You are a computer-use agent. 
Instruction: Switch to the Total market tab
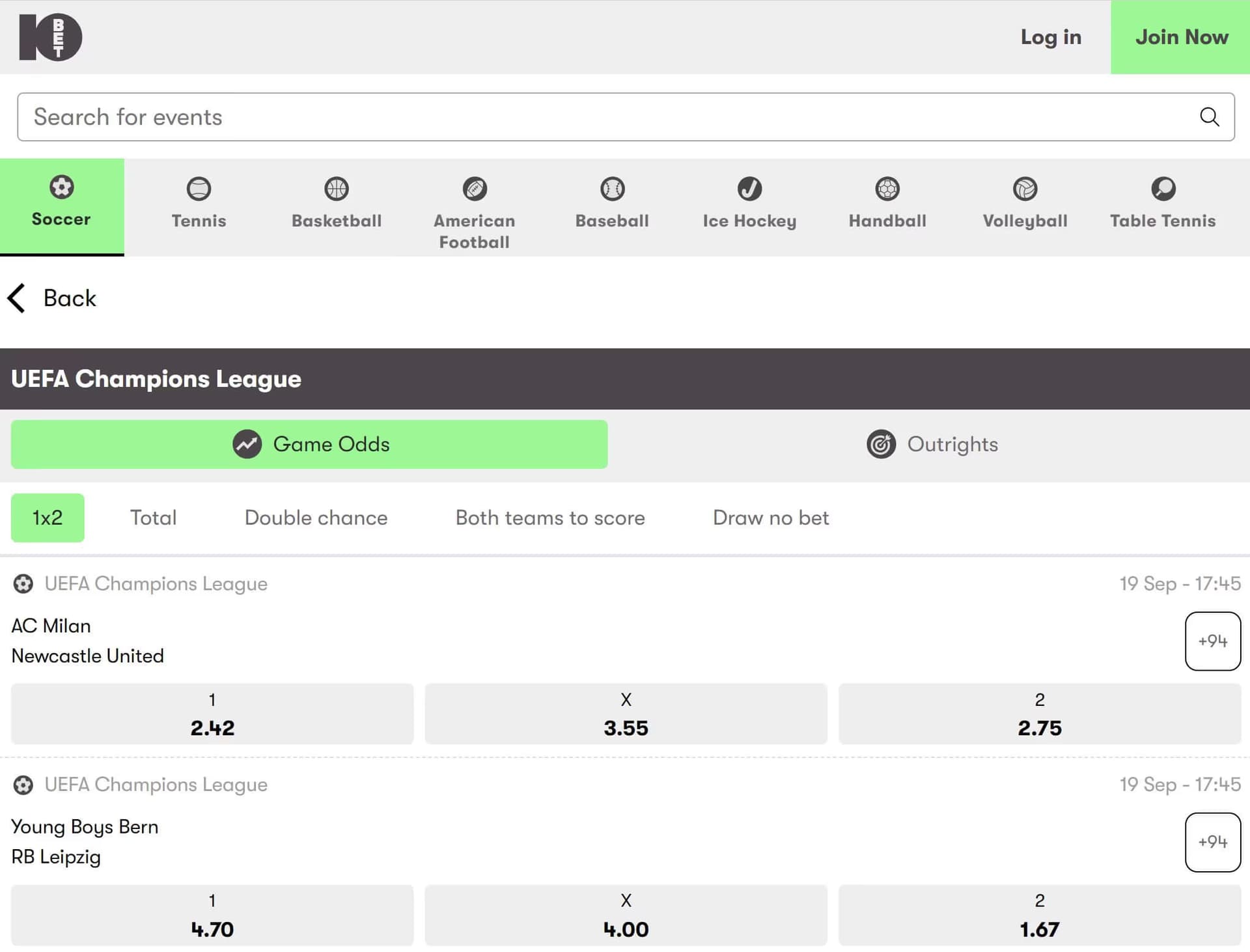(154, 518)
